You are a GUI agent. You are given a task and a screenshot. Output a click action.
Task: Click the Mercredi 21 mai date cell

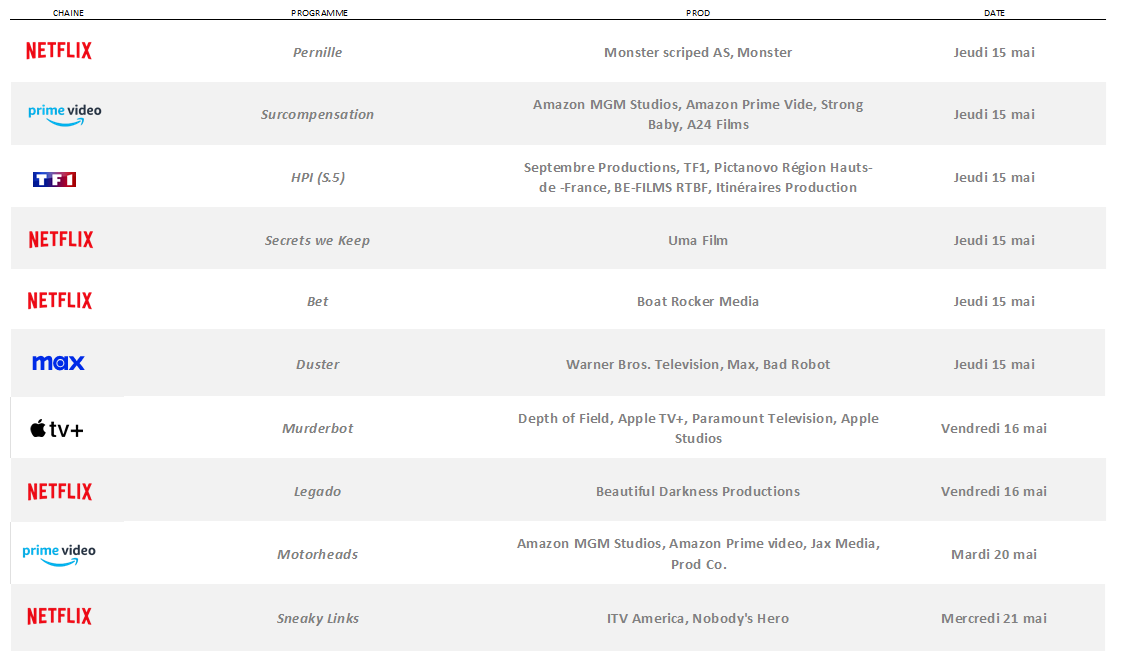994,618
